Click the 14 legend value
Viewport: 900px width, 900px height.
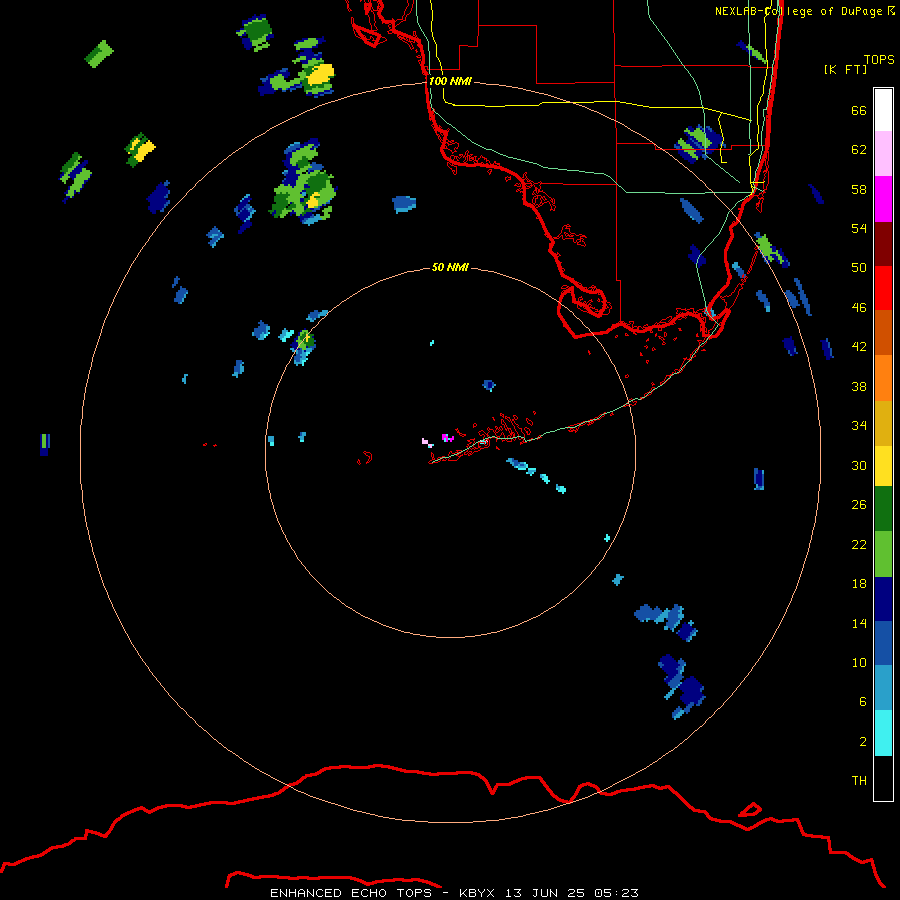(x=859, y=623)
